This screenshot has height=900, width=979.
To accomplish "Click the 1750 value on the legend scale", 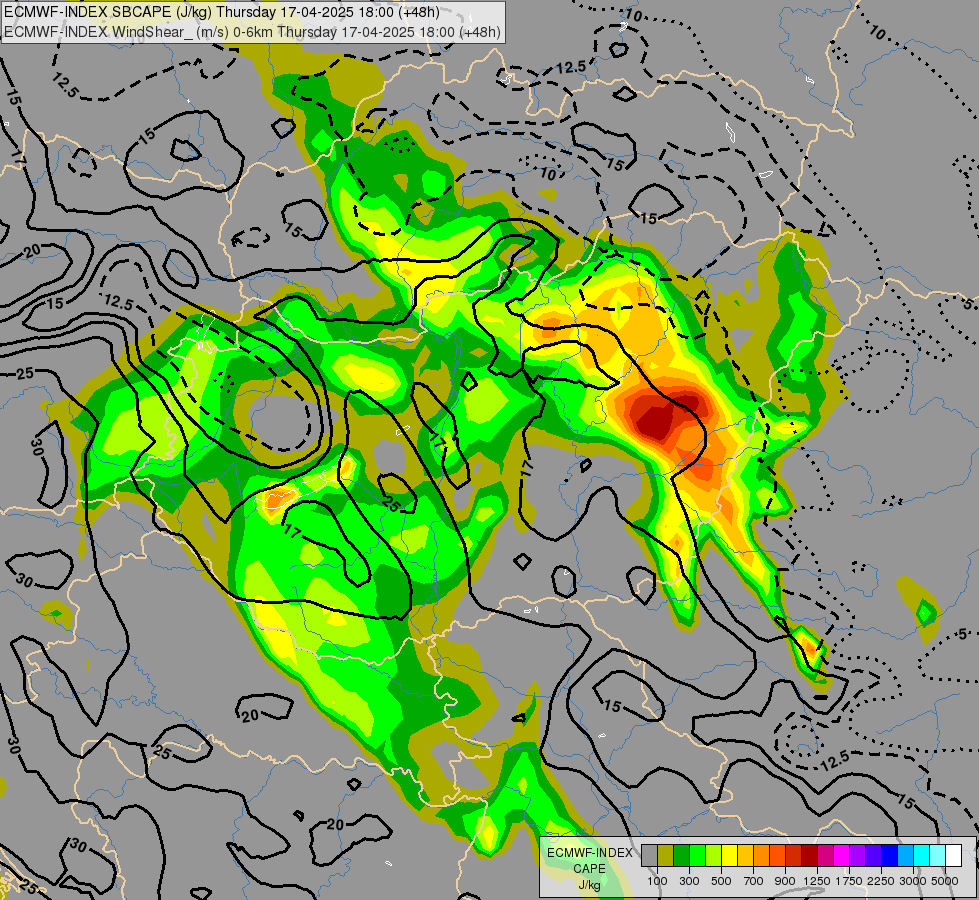I will click(849, 881).
